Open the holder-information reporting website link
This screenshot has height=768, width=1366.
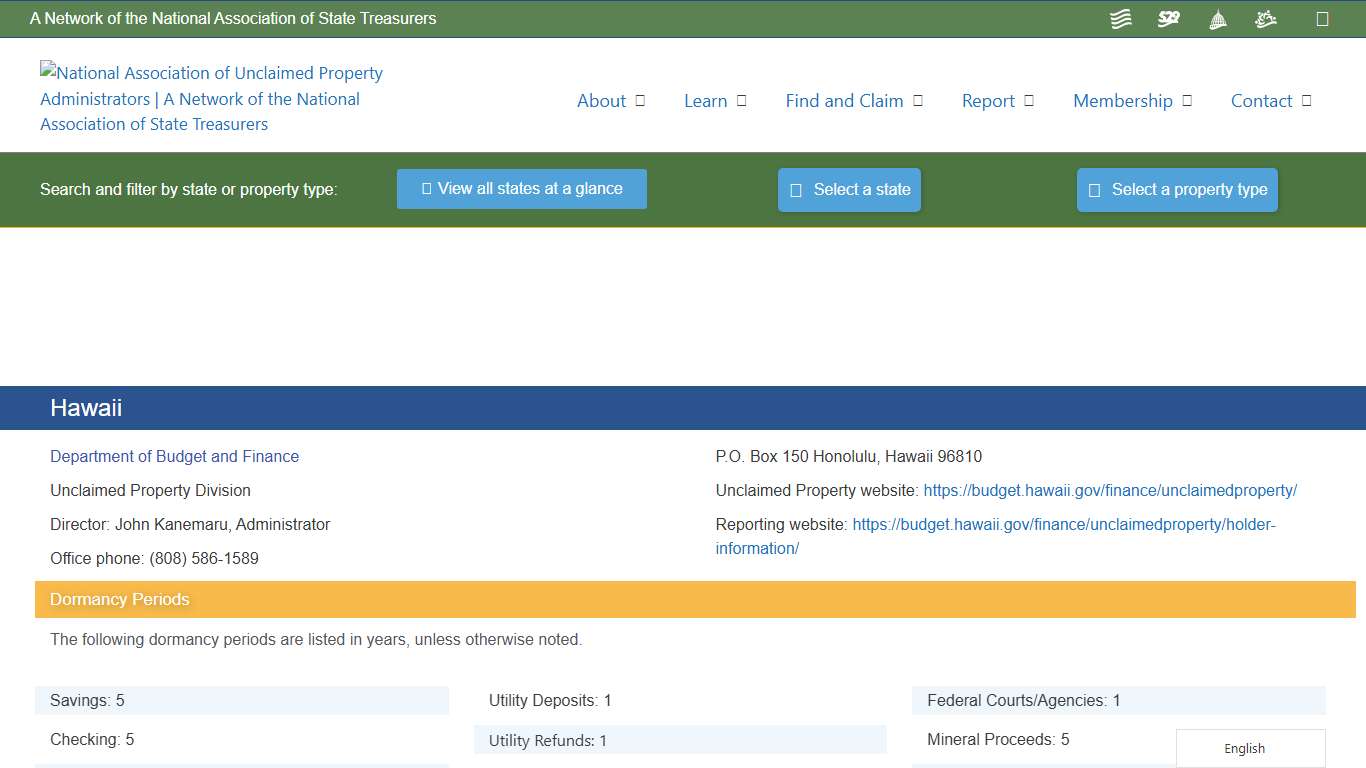(1064, 524)
